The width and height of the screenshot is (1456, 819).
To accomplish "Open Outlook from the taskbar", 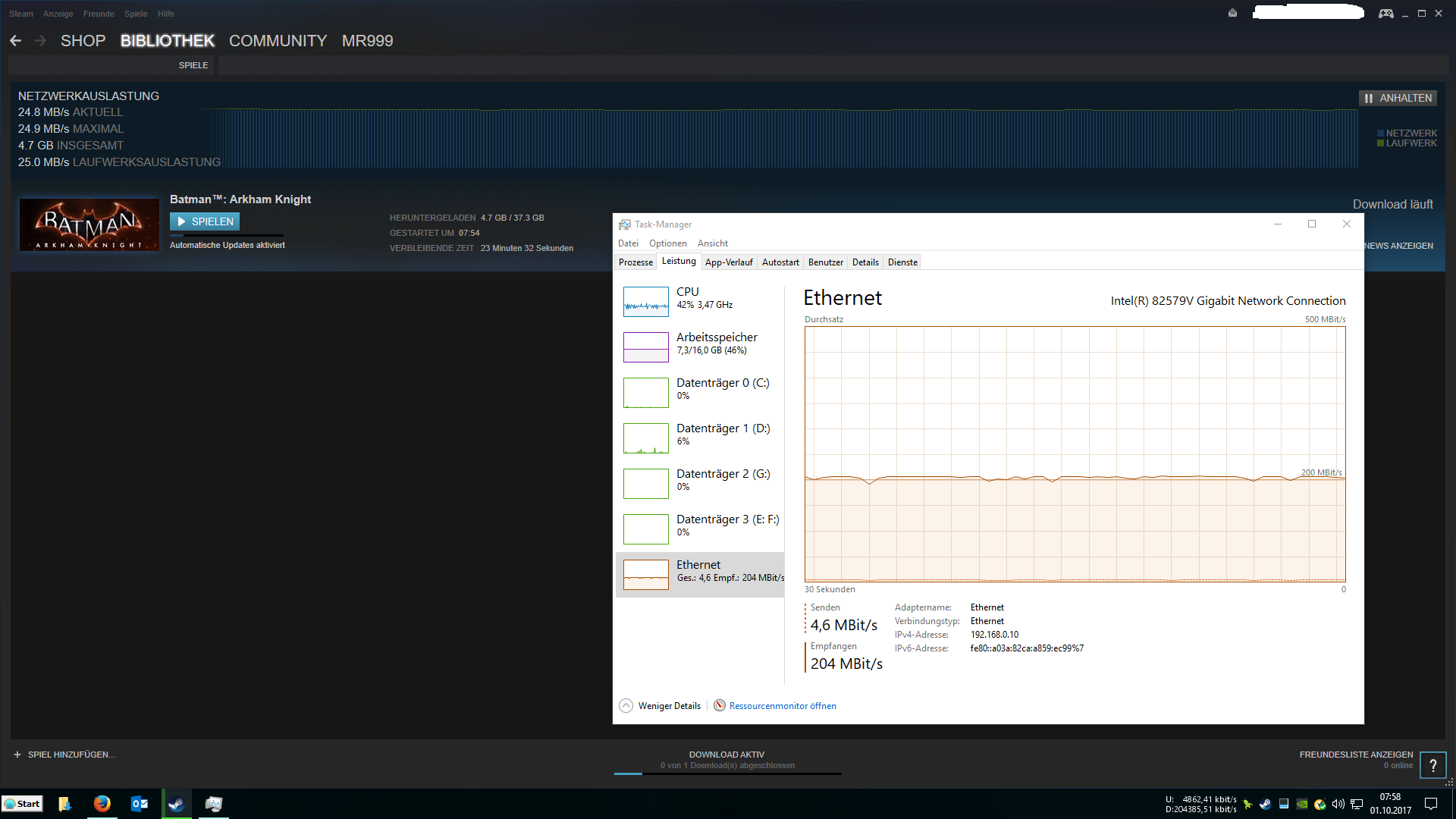I will tap(140, 804).
